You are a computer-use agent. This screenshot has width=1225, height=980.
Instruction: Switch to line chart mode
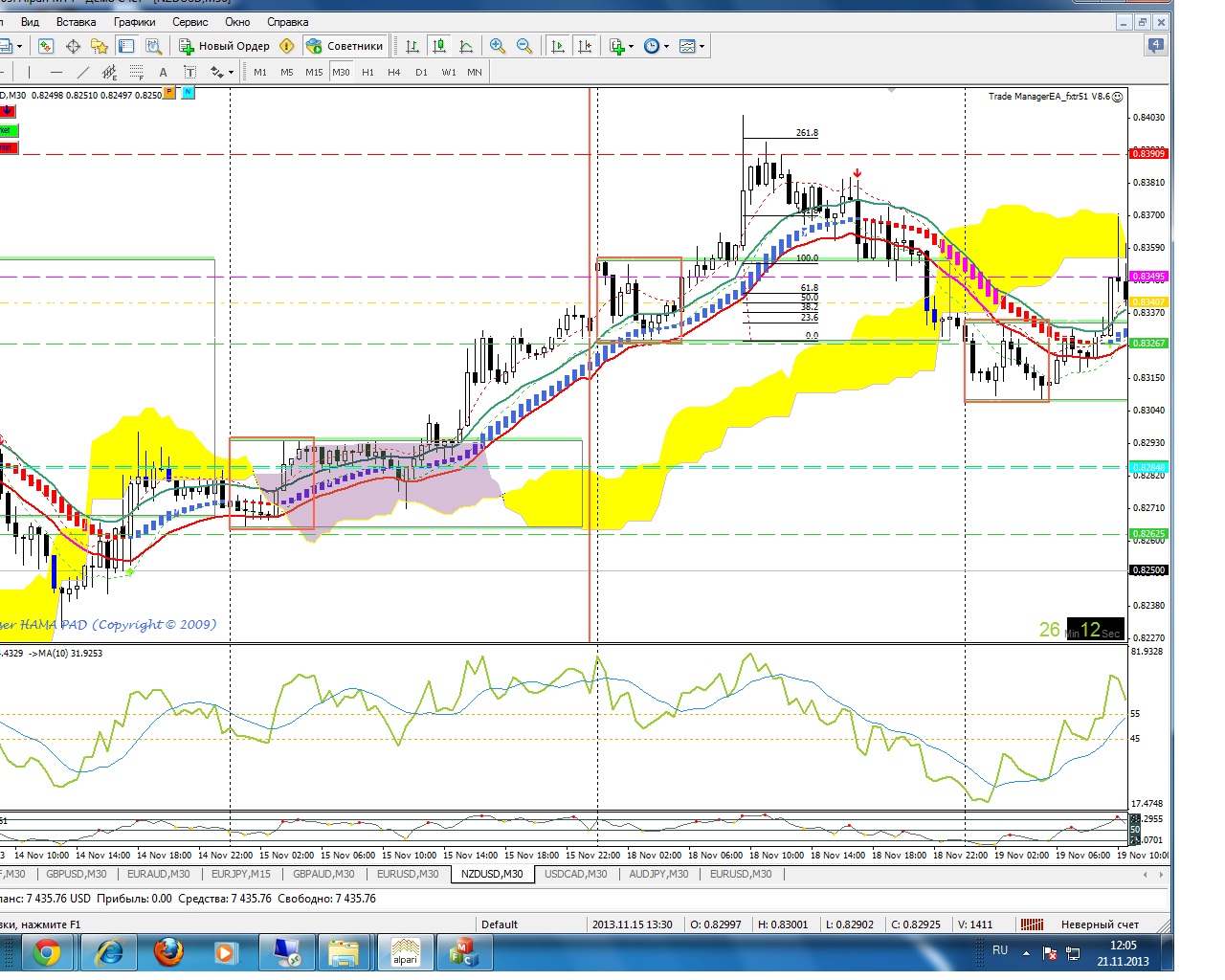[466, 46]
